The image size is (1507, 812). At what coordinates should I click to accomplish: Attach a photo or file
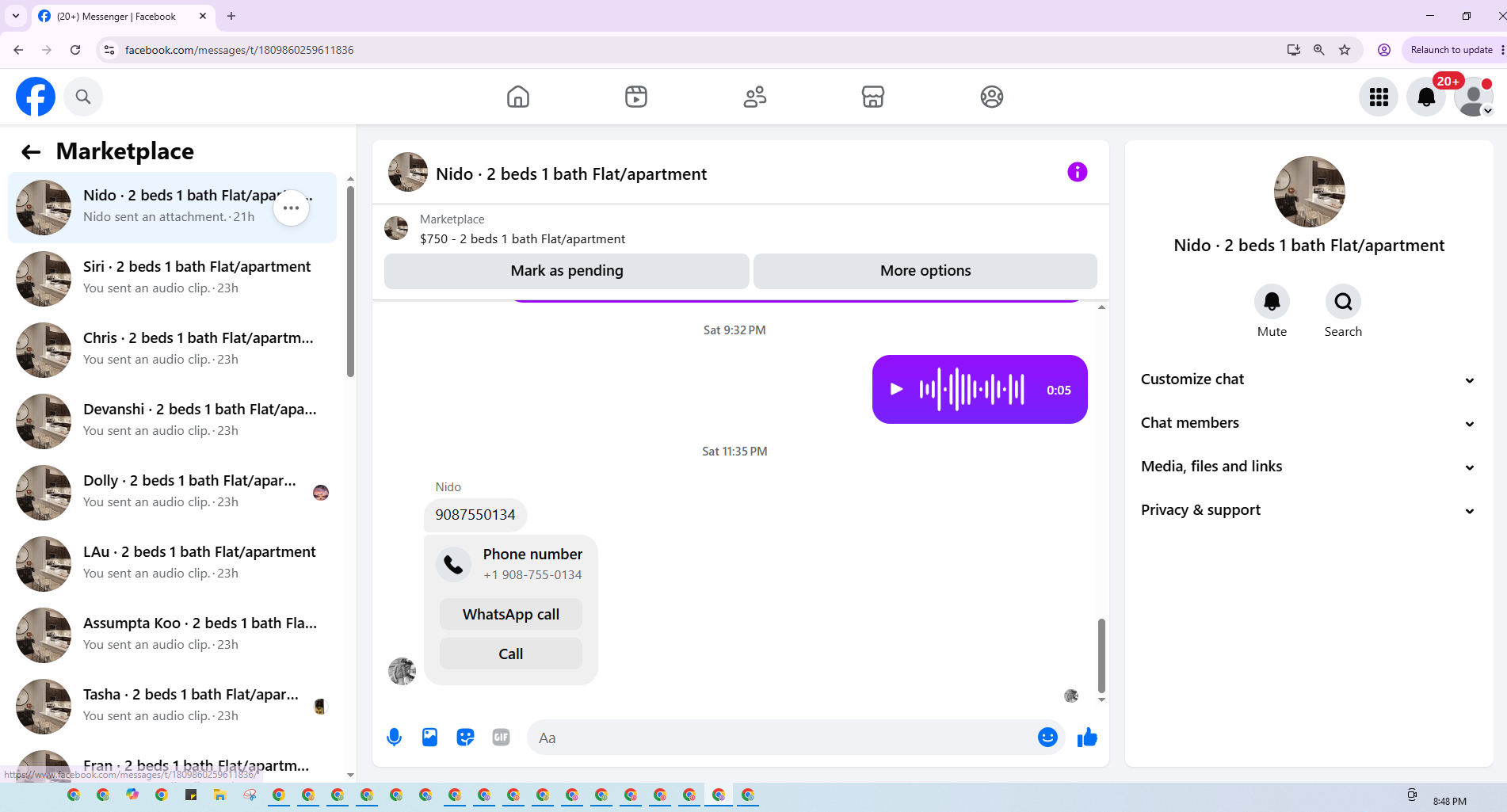click(429, 738)
